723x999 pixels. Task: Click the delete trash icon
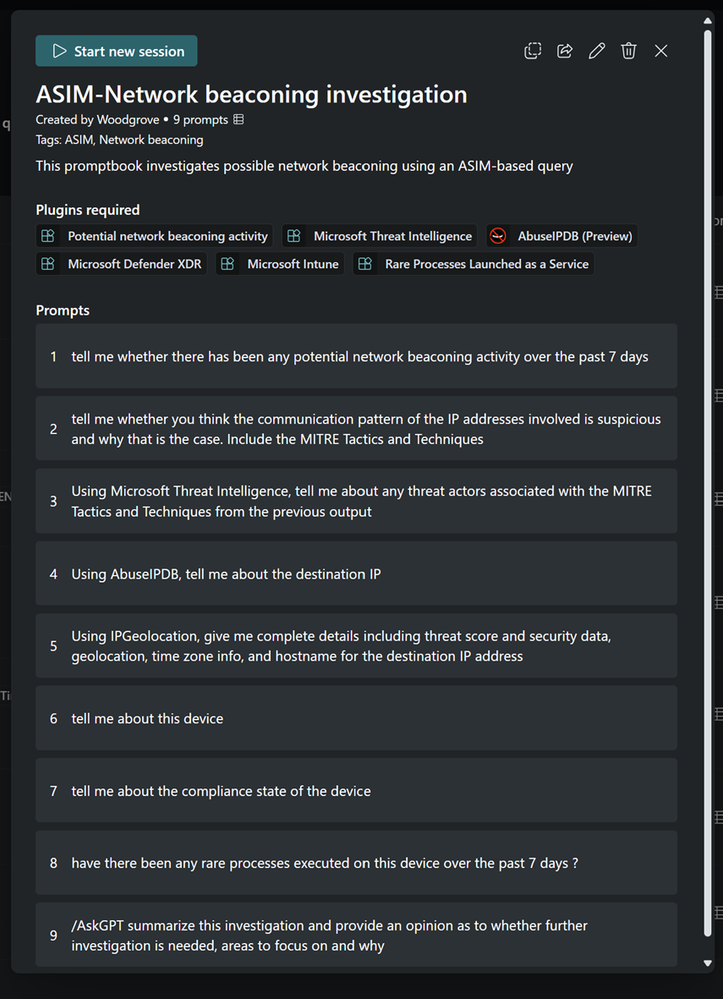(x=629, y=51)
